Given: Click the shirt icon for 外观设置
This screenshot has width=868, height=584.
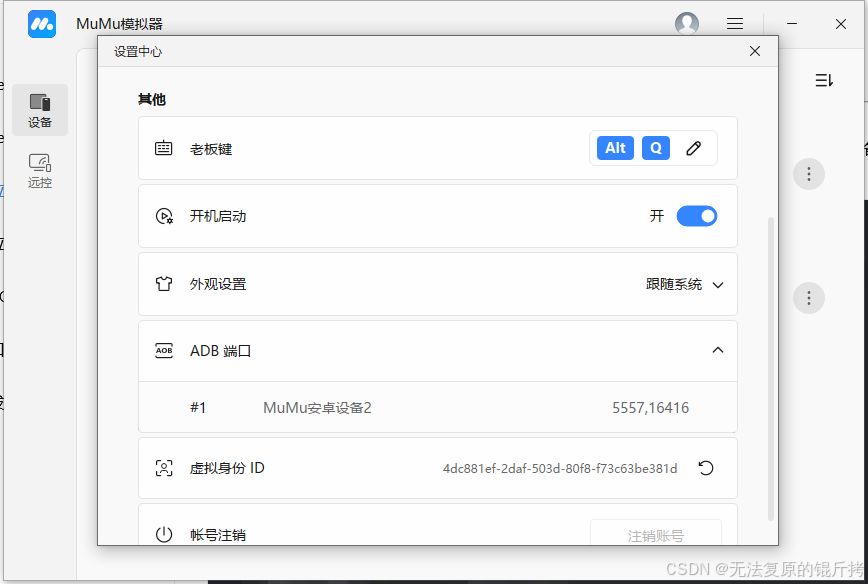Looking at the screenshot, I should pos(163,284).
